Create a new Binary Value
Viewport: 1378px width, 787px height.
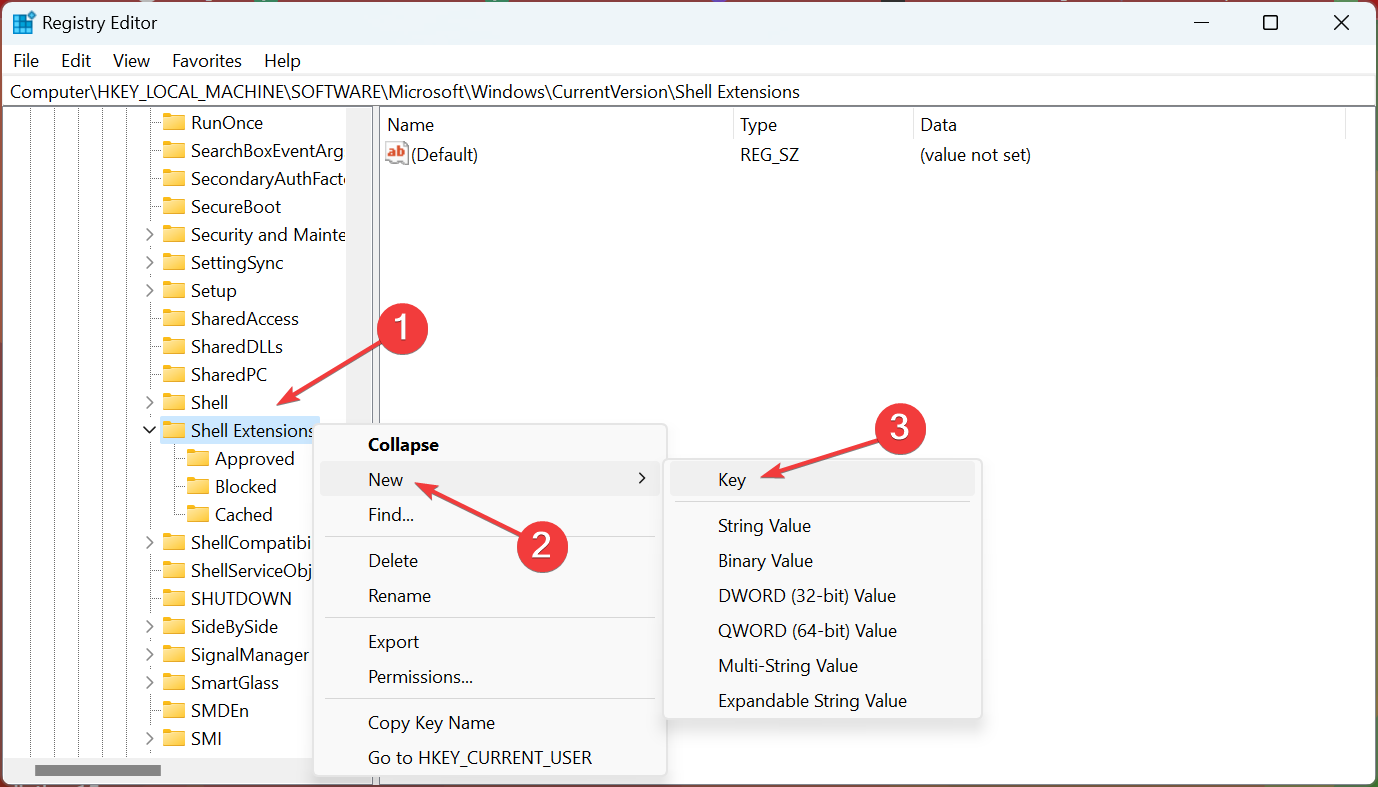pyautogui.click(x=822, y=561)
